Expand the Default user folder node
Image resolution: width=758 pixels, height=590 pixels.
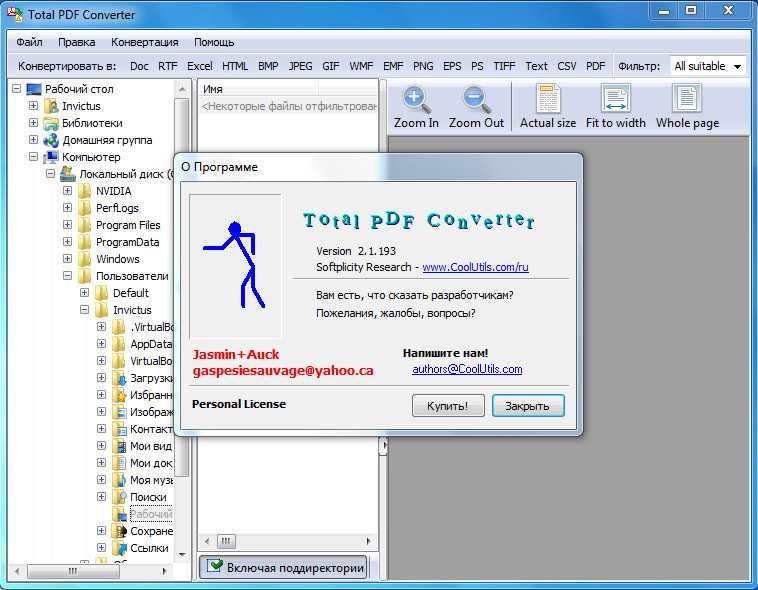[x=84, y=293]
